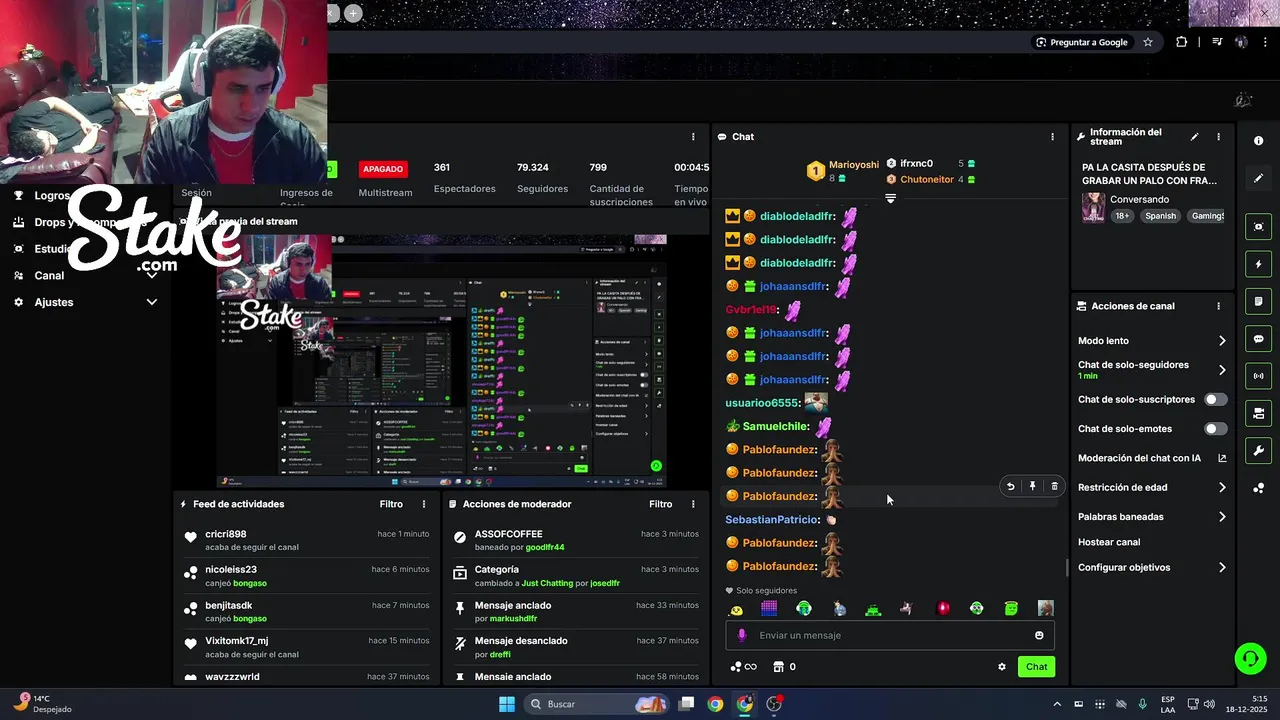The width and height of the screenshot is (1280, 720).
Task: Toggle the document notes icon in right sidebar
Action: point(1258,302)
